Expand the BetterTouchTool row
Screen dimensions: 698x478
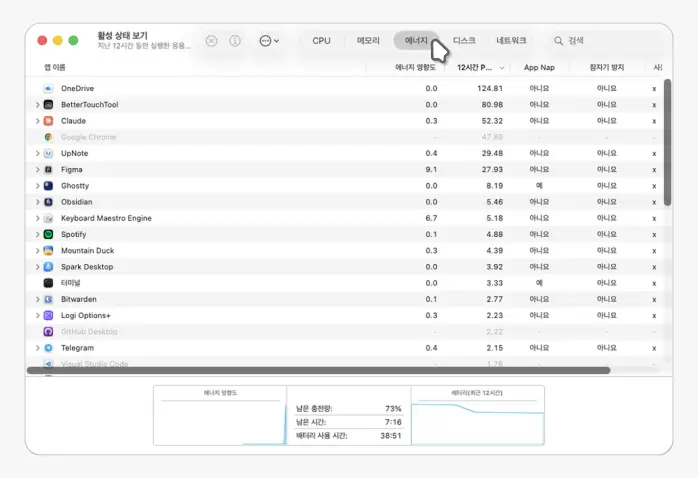[37, 105]
